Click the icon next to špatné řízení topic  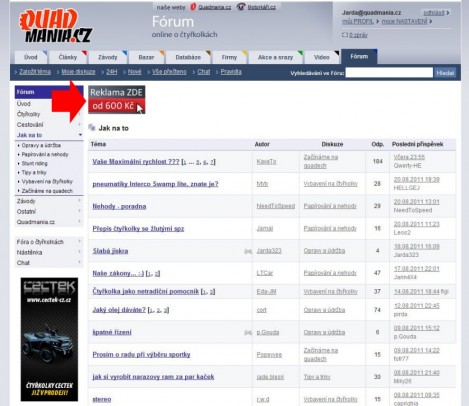click(x=248, y=332)
